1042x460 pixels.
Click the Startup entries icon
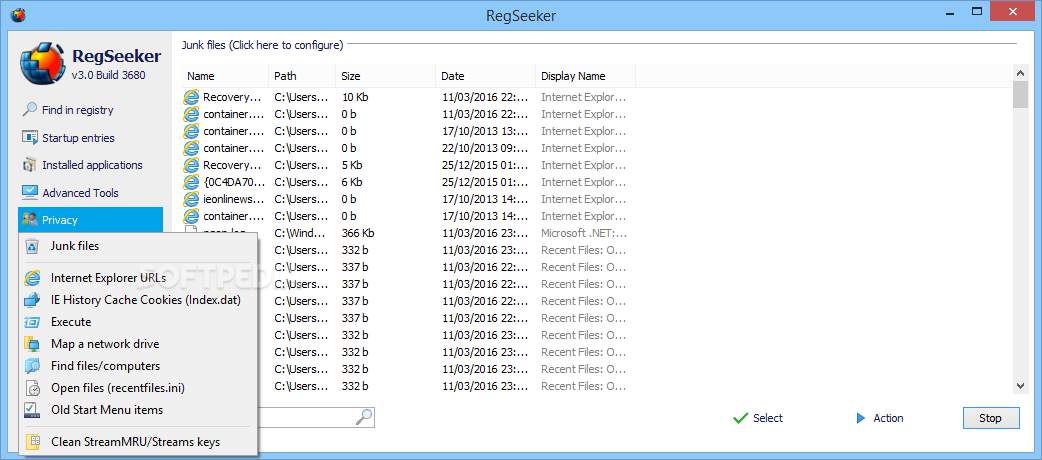coord(30,138)
